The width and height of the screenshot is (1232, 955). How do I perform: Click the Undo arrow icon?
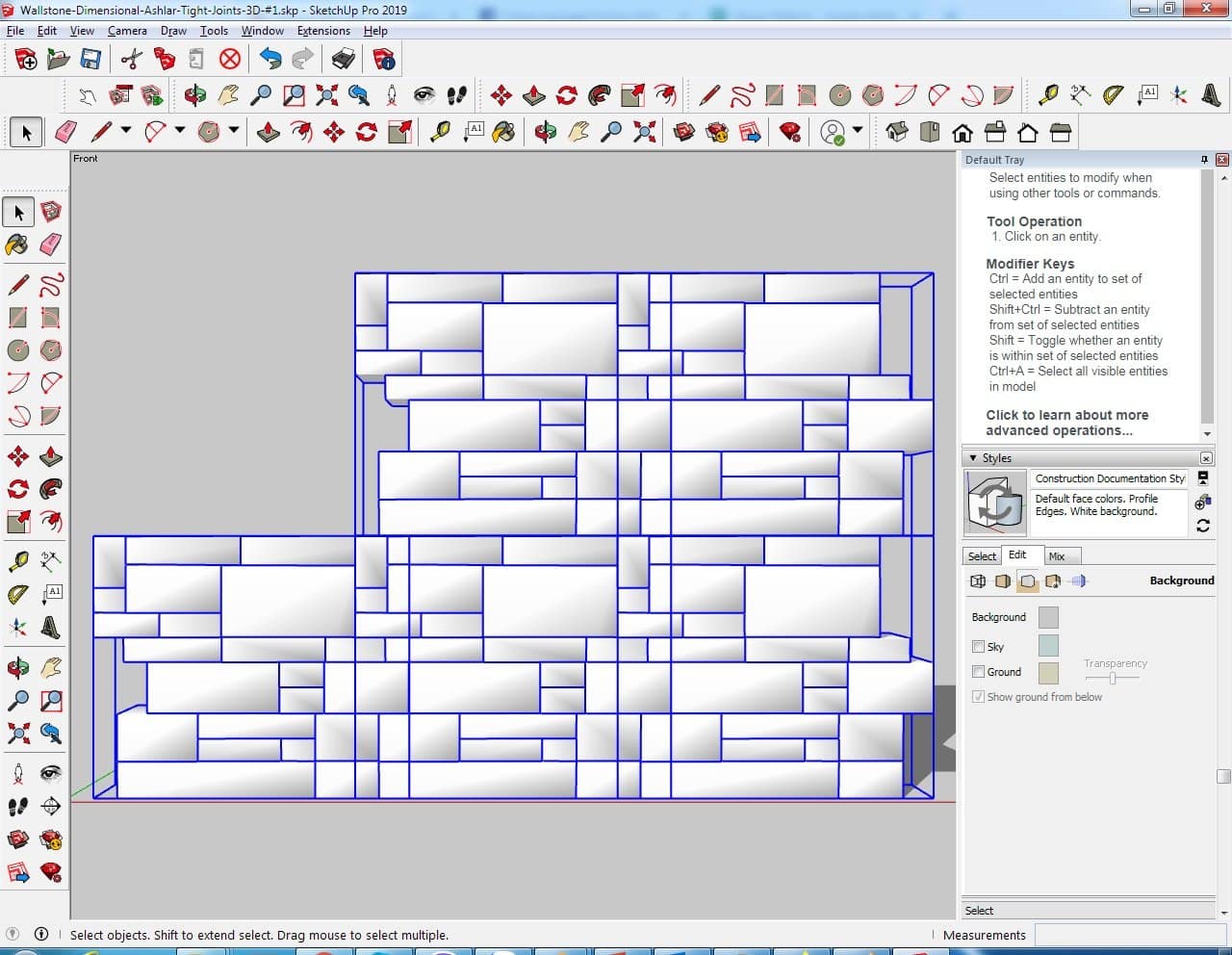tap(270, 60)
